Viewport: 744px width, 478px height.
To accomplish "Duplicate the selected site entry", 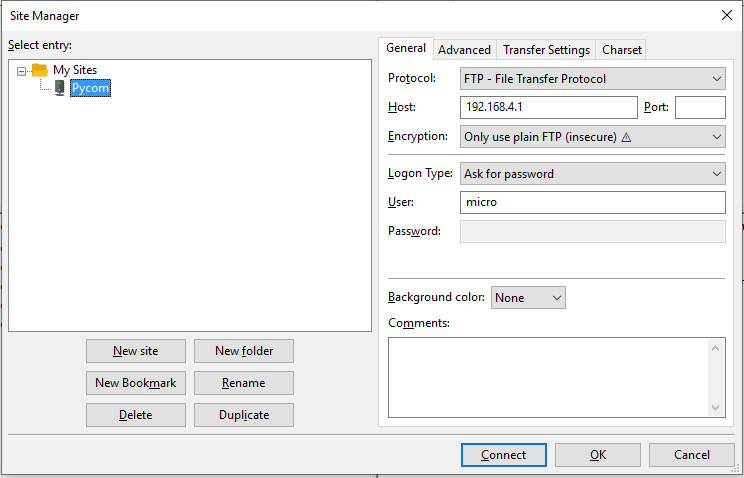I will click(x=243, y=415).
